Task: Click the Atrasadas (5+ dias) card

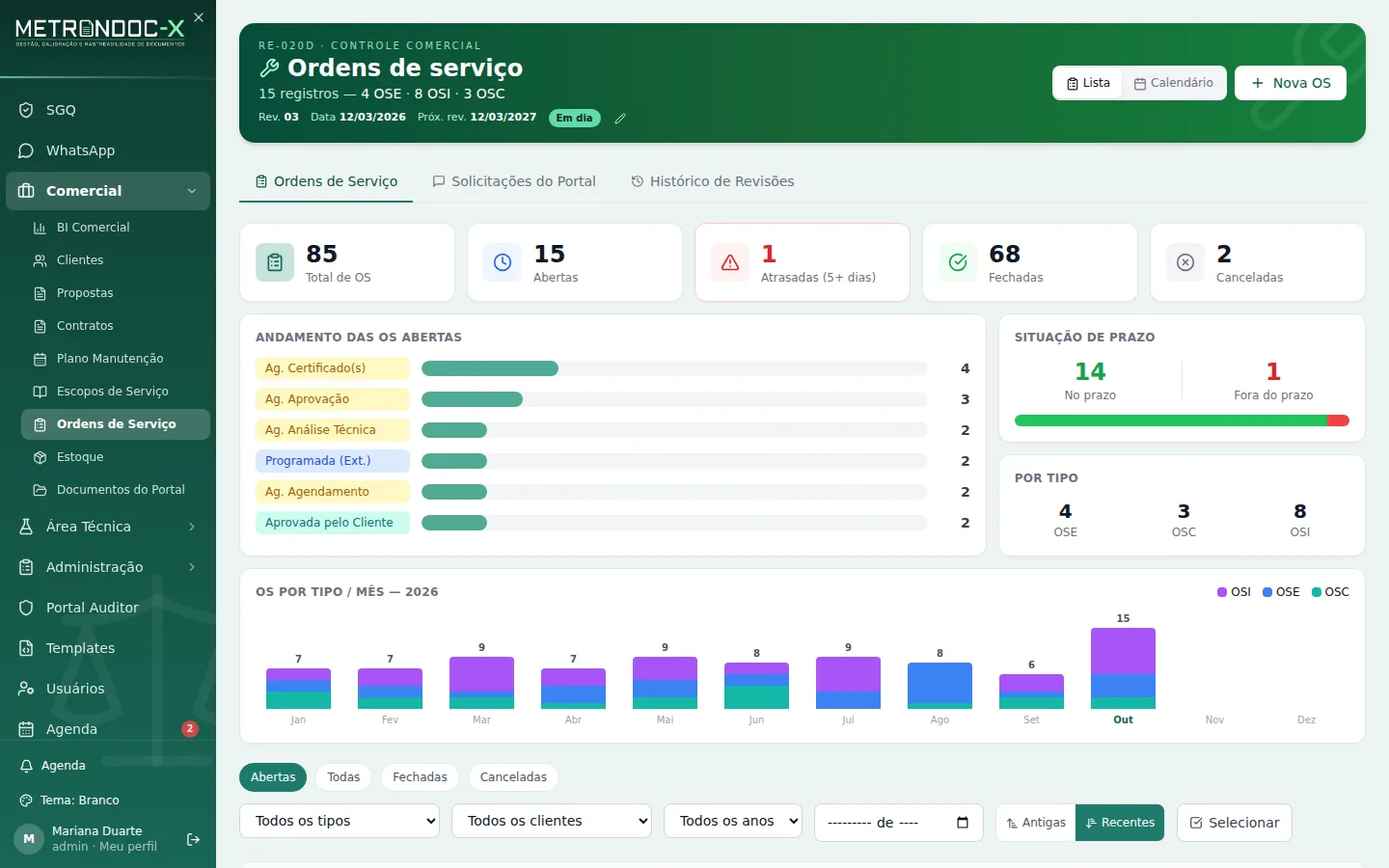Action: (x=803, y=262)
